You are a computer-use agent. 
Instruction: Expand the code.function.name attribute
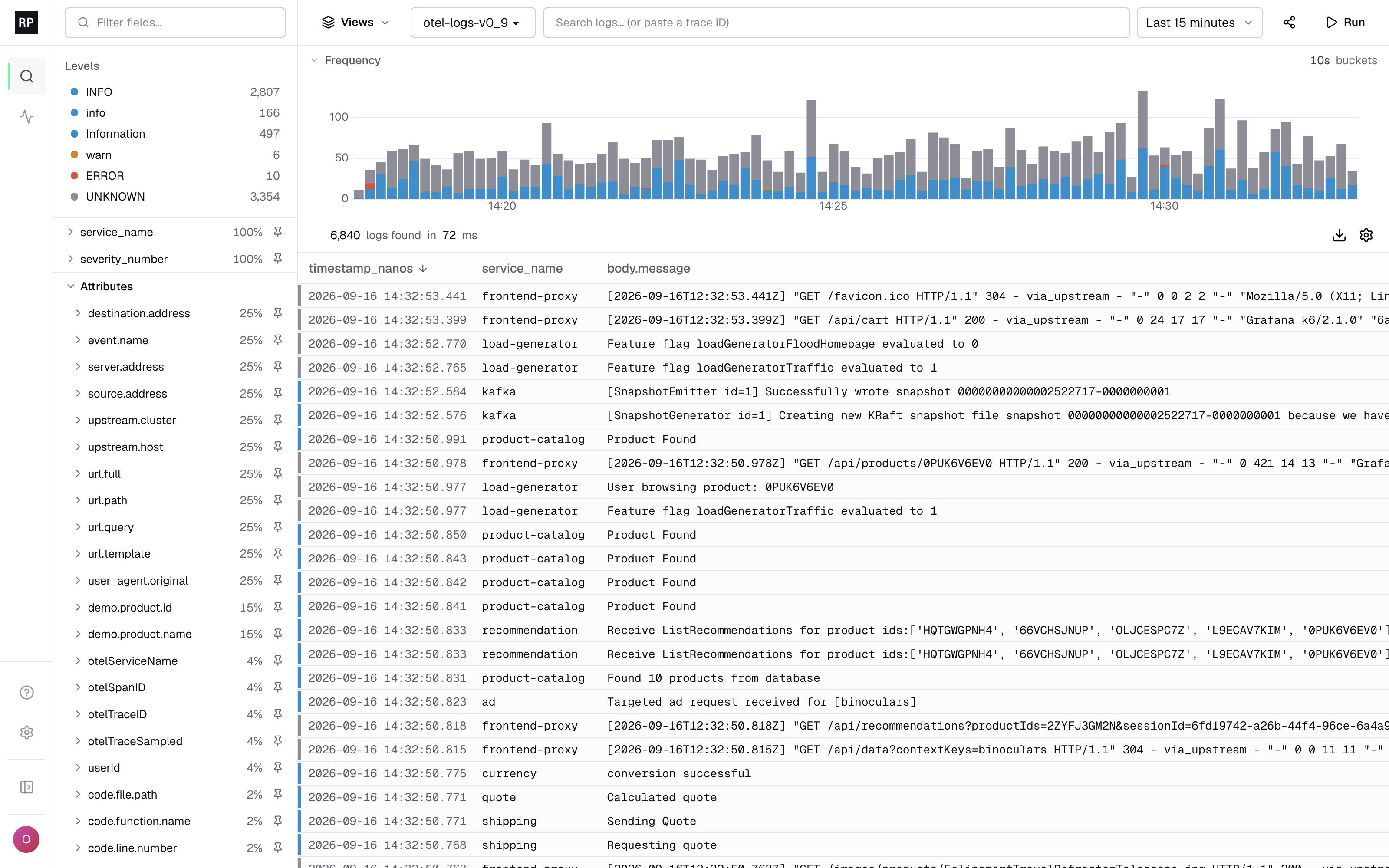[x=78, y=821]
